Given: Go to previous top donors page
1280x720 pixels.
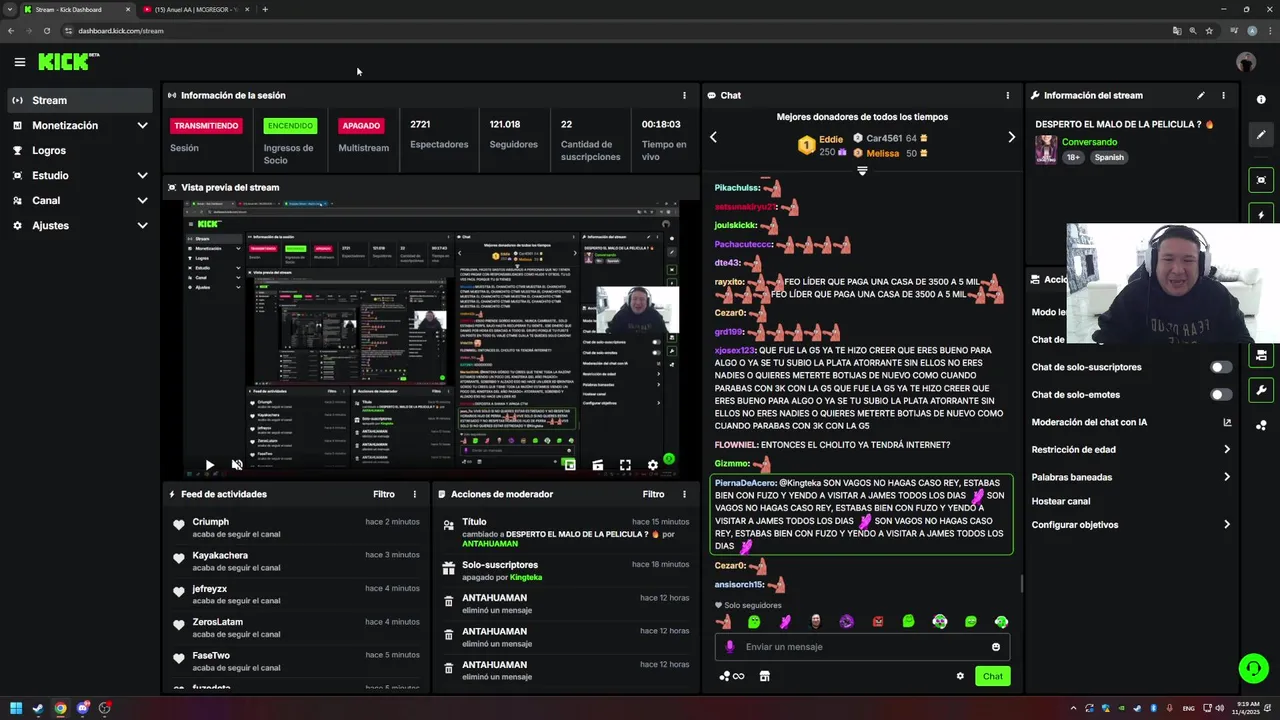Looking at the screenshot, I should (713, 137).
